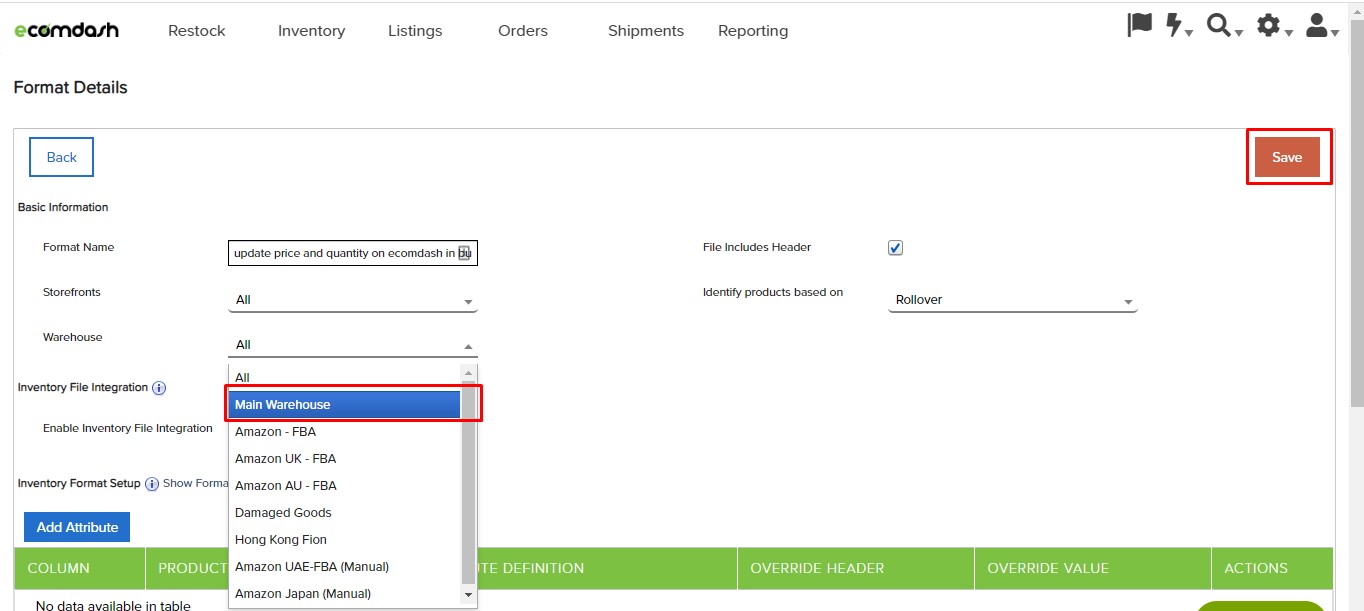Click the warehouse dropdown list scrollbar thumb
The width and height of the screenshot is (1364, 611).
coord(468,482)
